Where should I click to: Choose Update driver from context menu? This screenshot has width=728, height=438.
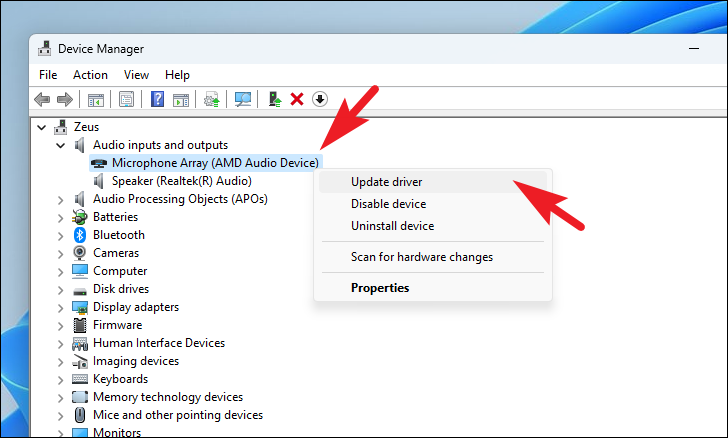point(386,182)
